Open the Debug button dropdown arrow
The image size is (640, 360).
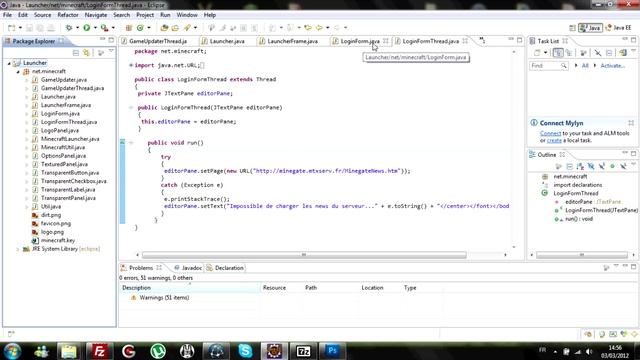pyautogui.click(x=77, y=28)
